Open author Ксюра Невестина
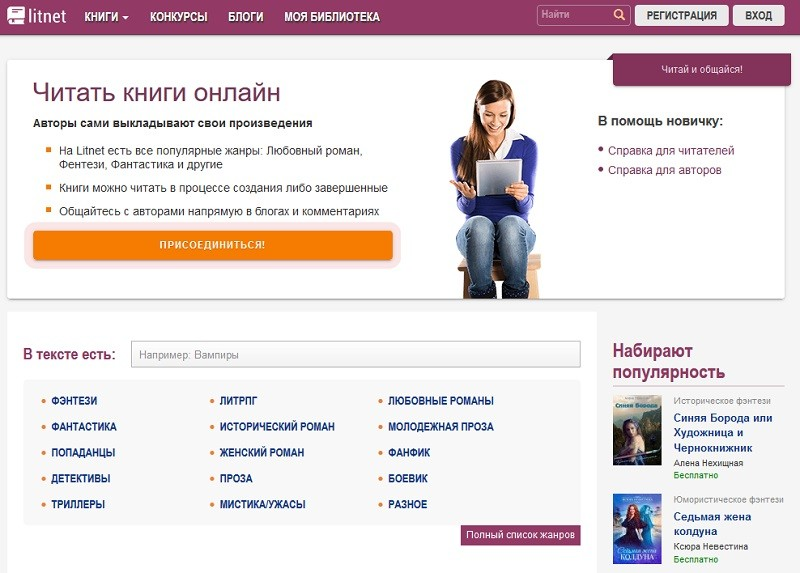The width and height of the screenshot is (800, 573). pyautogui.click(x=710, y=546)
